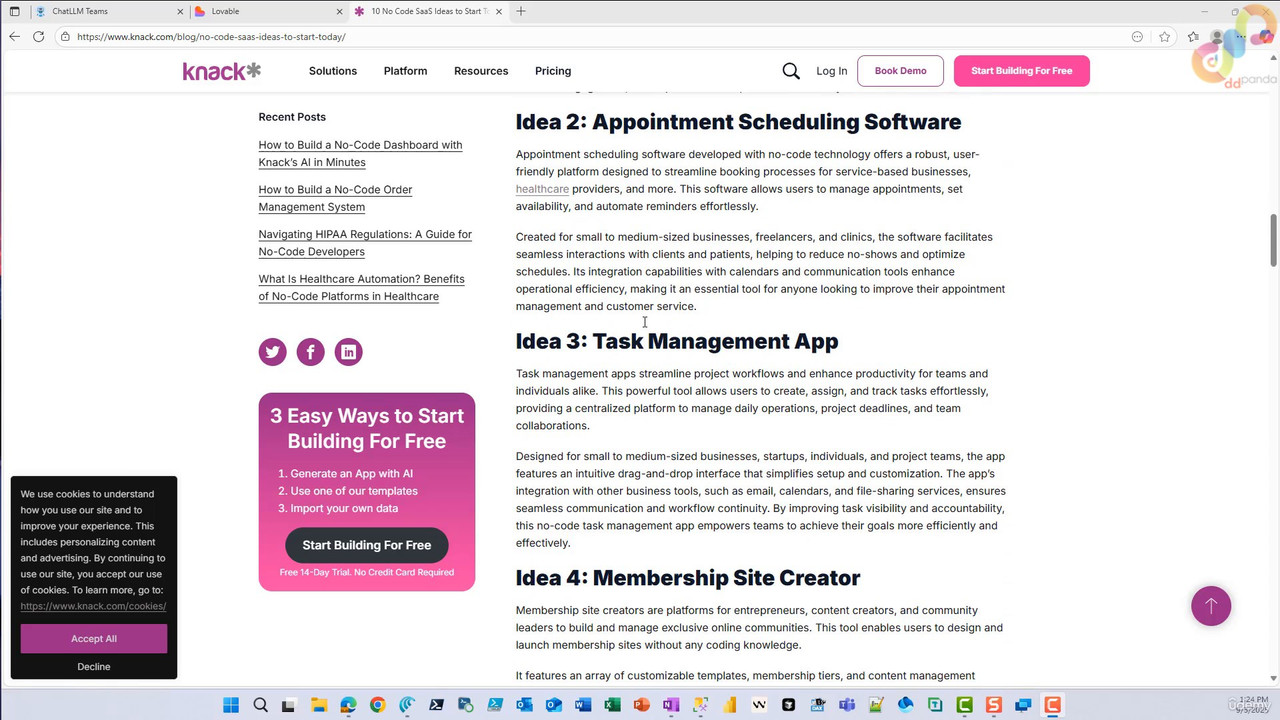Share the post via the Twitter icon

pos(272,352)
